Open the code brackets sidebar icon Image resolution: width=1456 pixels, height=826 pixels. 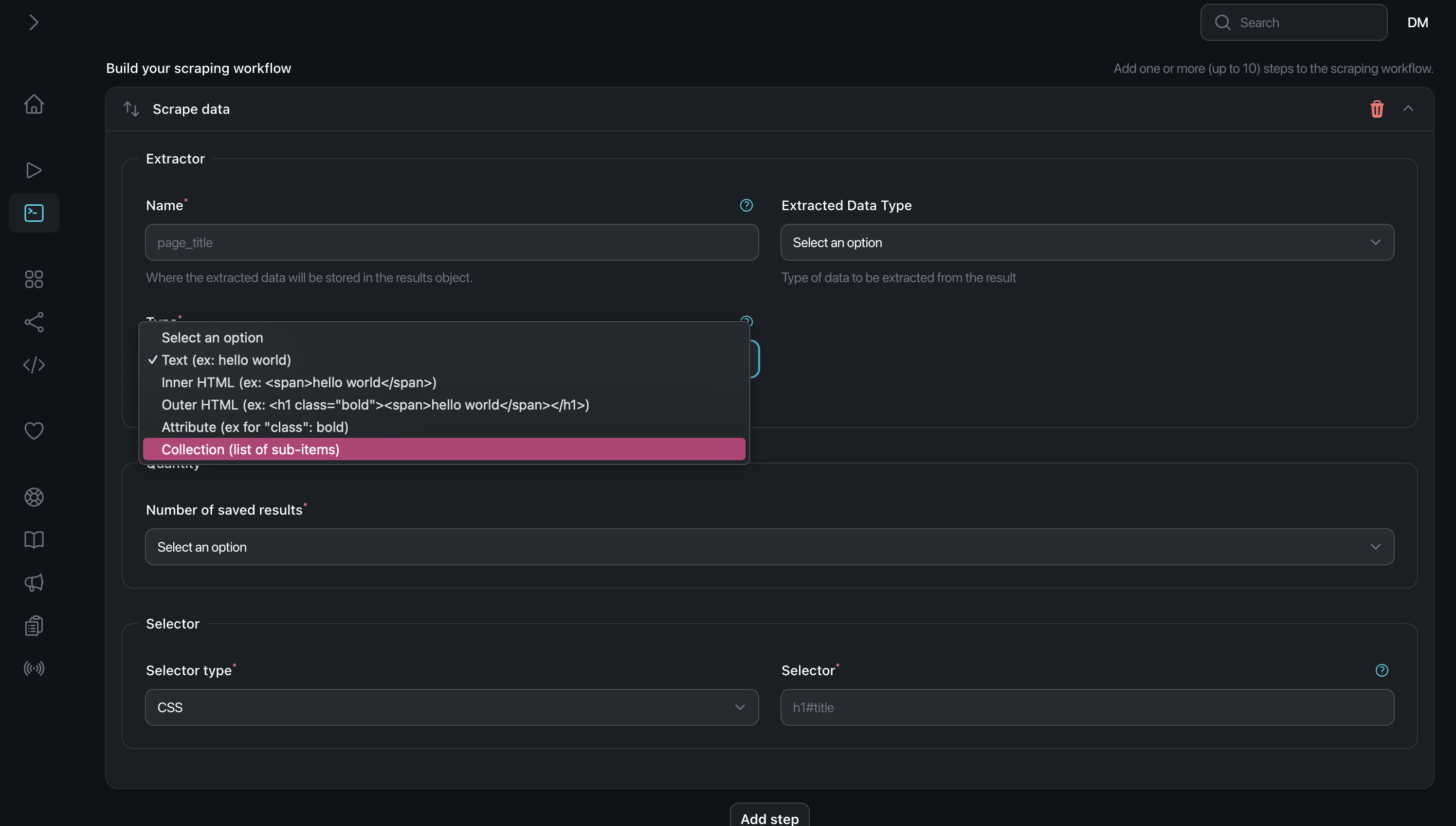[34, 365]
